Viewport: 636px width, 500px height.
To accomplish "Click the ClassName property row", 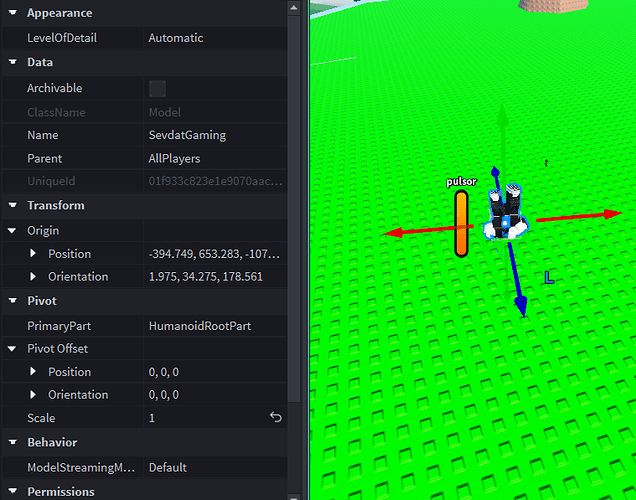I will coord(144,112).
